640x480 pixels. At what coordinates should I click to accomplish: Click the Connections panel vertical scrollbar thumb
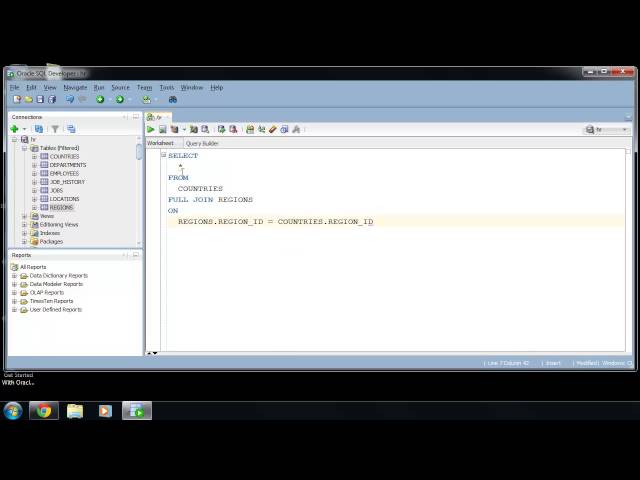(x=139, y=151)
